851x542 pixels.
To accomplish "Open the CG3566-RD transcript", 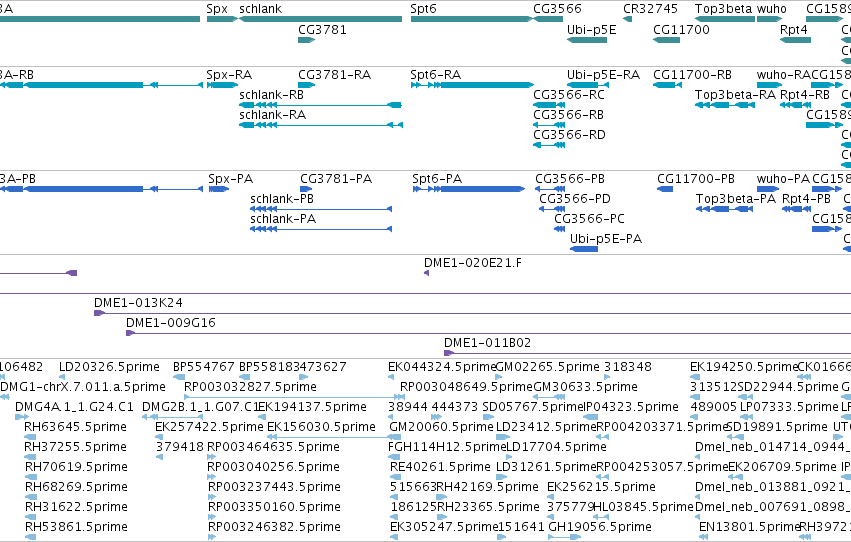I will click(x=549, y=145).
